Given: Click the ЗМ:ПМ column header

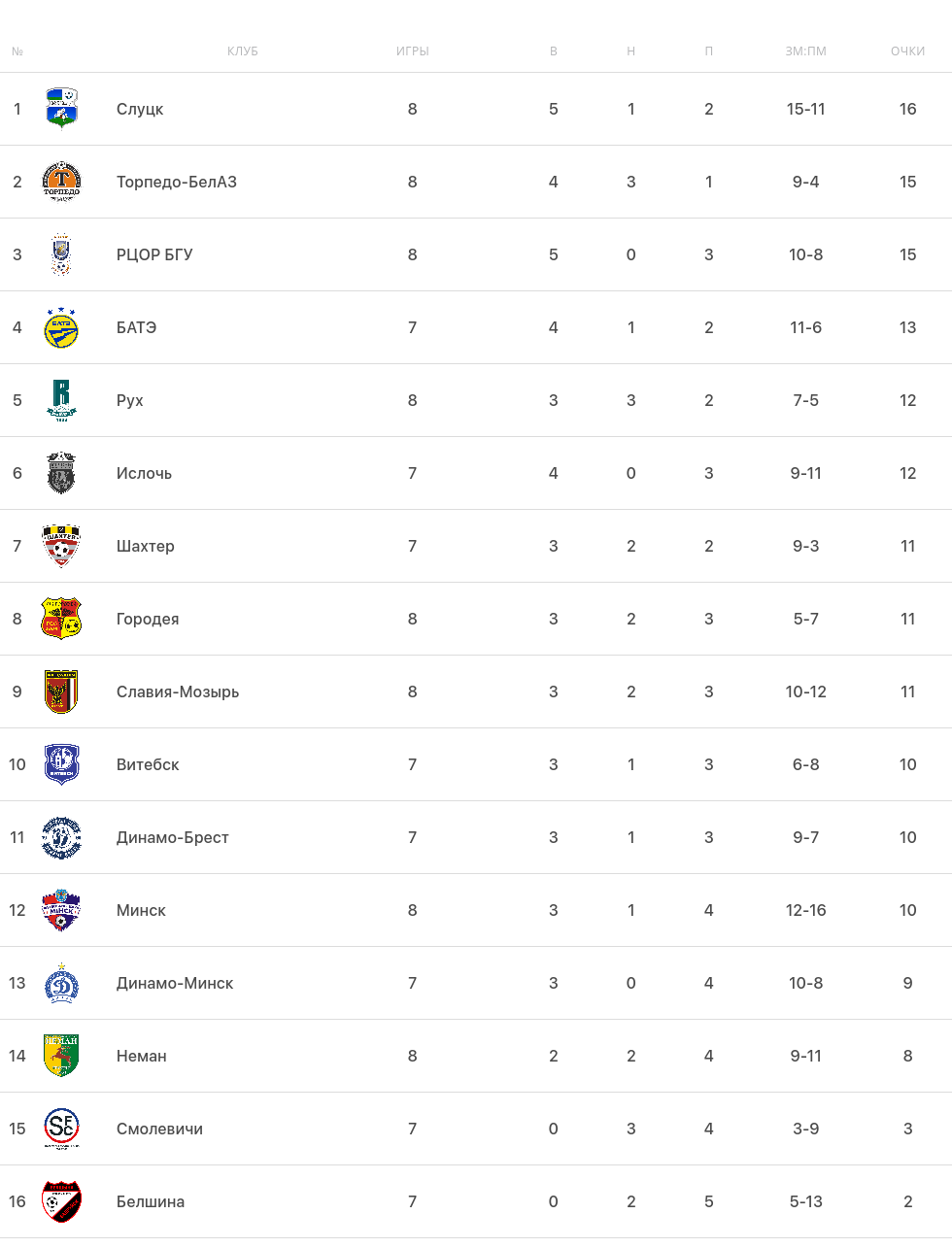Looking at the screenshot, I should 805,51.
